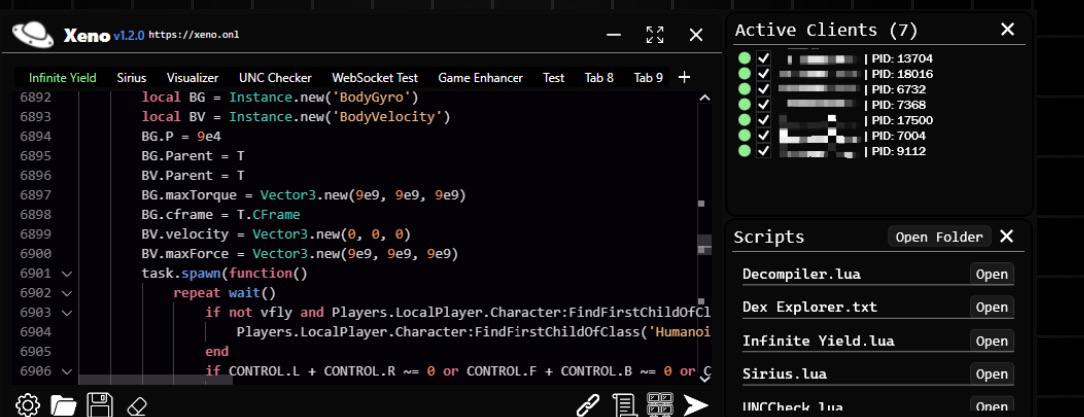The image size is (1084, 417).
Task: Uncheck client with PID 7004
Action: [763, 136]
